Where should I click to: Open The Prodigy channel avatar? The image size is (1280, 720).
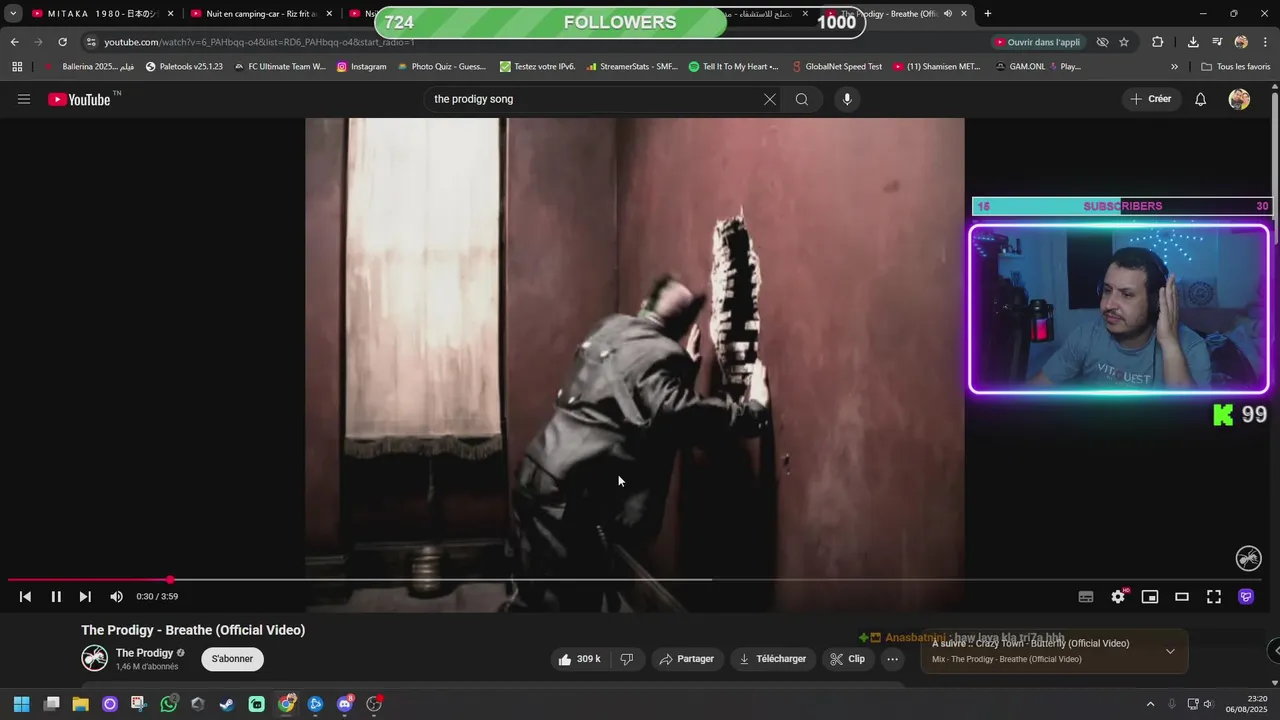click(x=94, y=658)
